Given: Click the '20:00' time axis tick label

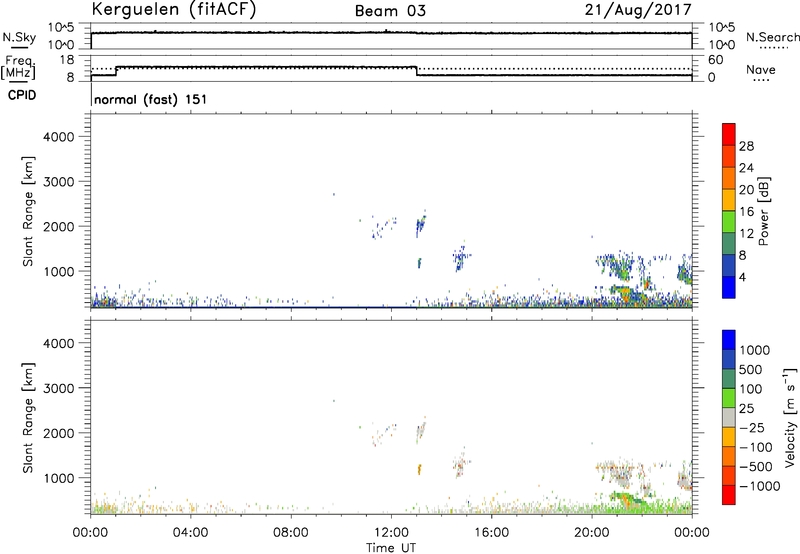Looking at the screenshot, I should coord(591,533).
